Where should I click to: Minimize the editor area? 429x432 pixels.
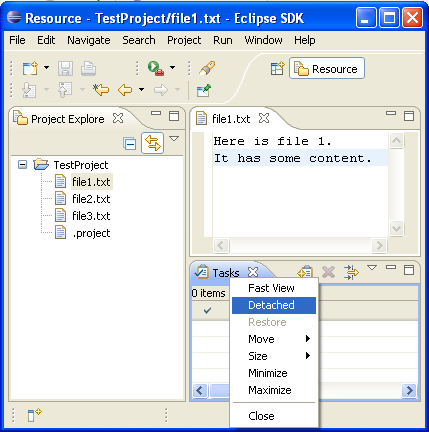coord(391,113)
